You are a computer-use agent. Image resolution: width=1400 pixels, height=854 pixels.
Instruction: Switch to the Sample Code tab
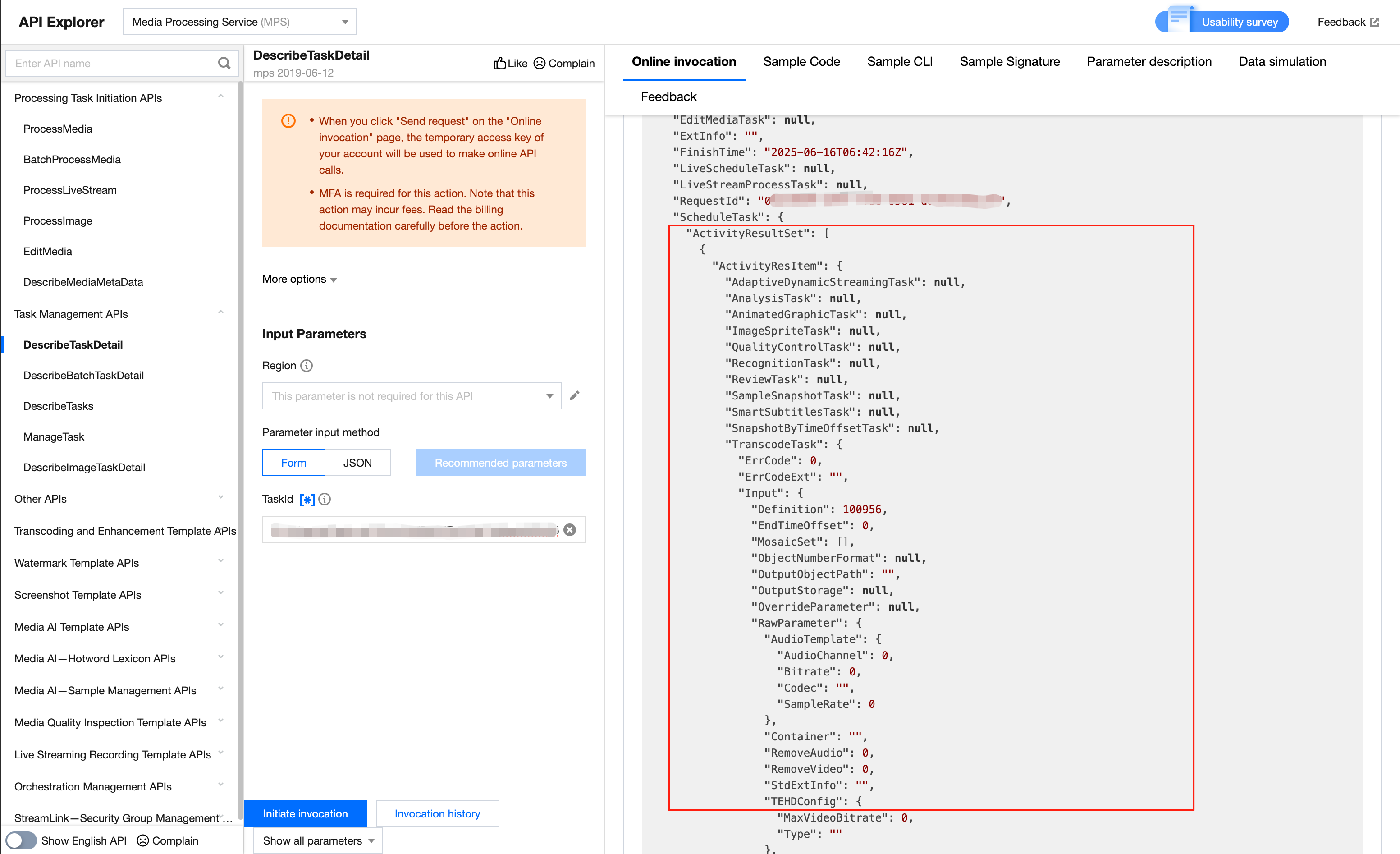click(801, 61)
